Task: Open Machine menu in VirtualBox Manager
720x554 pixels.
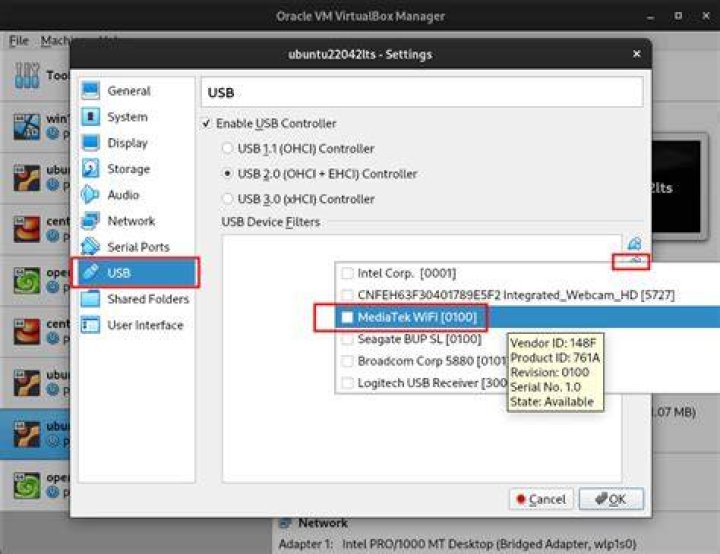Action: 55,41
